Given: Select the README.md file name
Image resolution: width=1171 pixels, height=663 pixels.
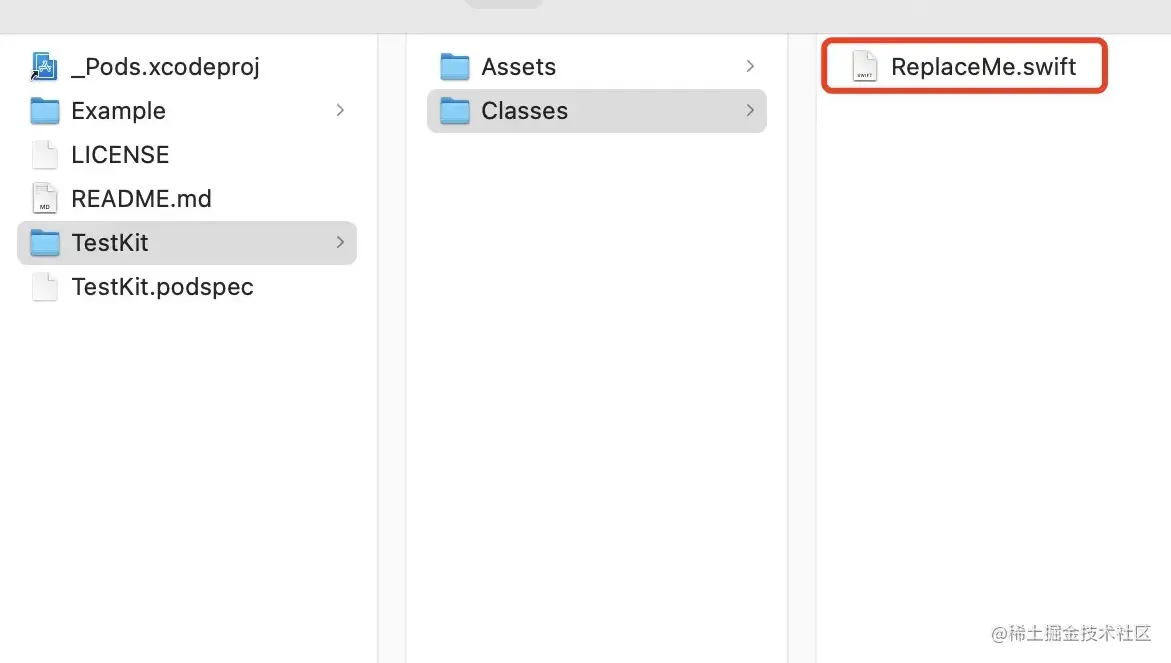Looking at the screenshot, I should tap(141, 199).
